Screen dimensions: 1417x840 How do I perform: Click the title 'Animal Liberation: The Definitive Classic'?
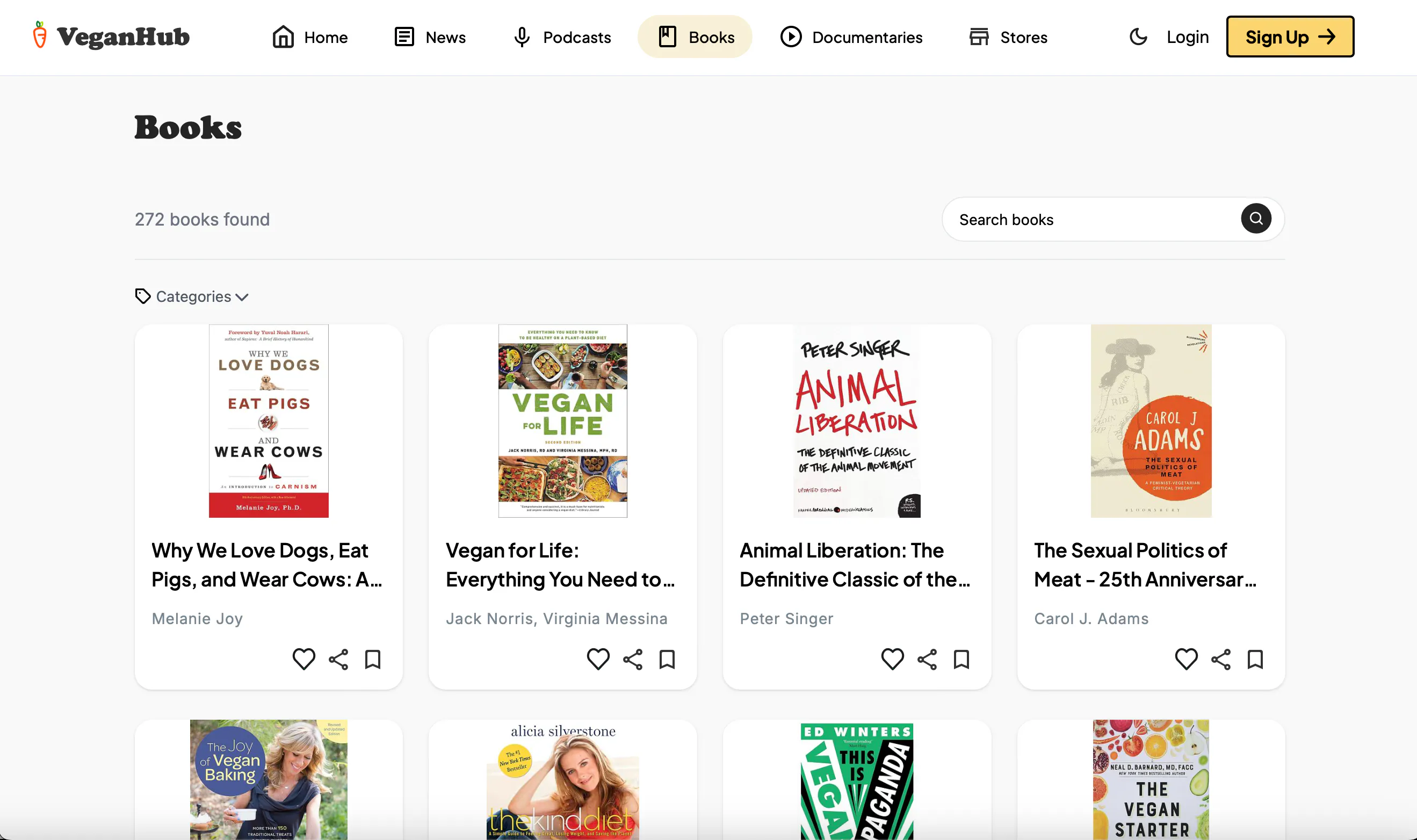coord(855,564)
